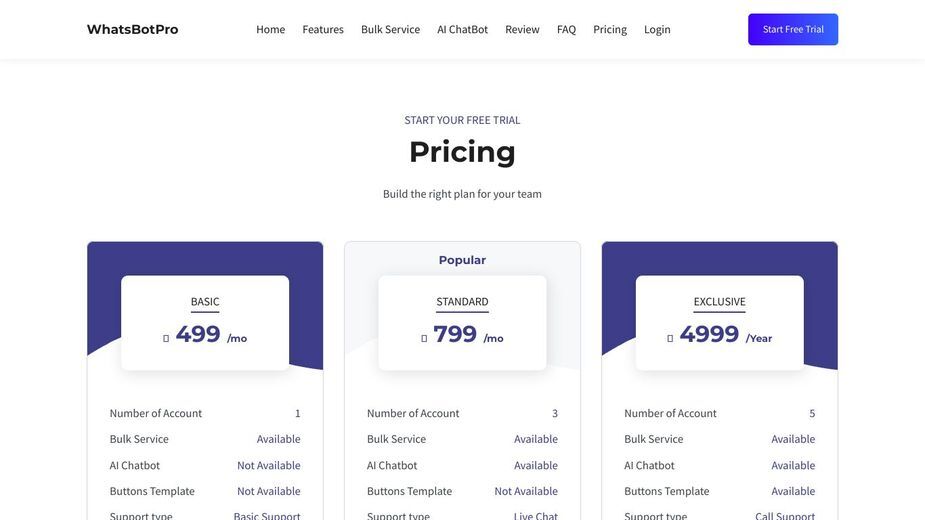Image resolution: width=925 pixels, height=520 pixels.
Task: Select the EXCLUSIVE plan title
Action: point(719,302)
